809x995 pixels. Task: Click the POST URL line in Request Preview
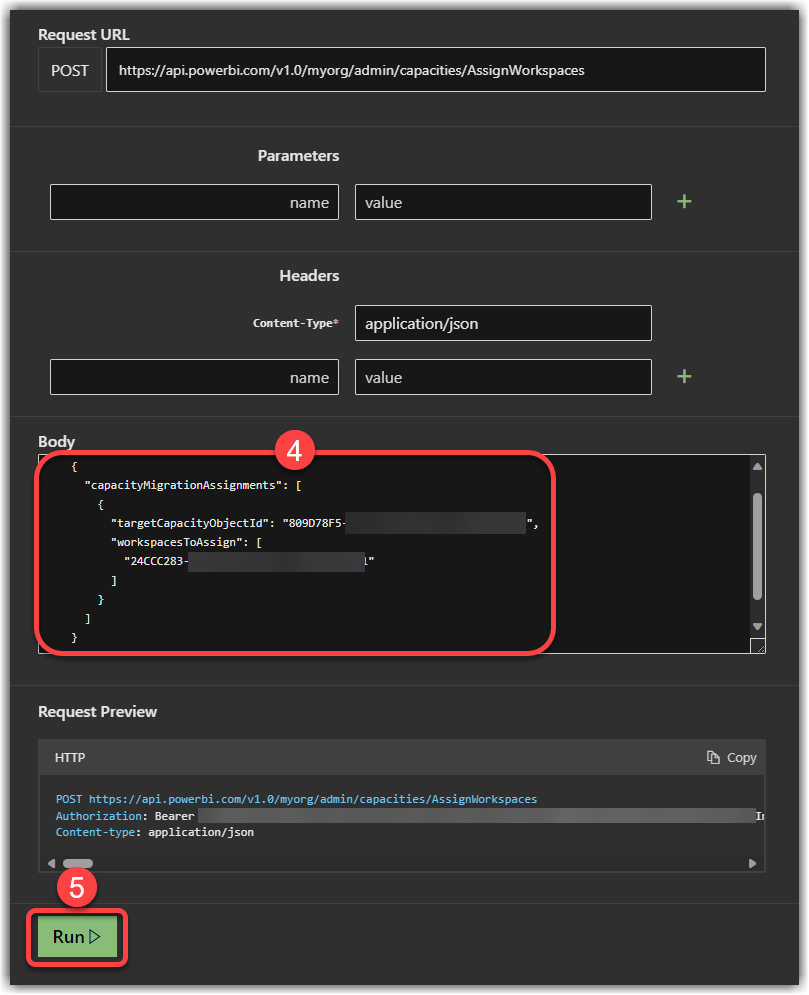[x=296, y=799]
